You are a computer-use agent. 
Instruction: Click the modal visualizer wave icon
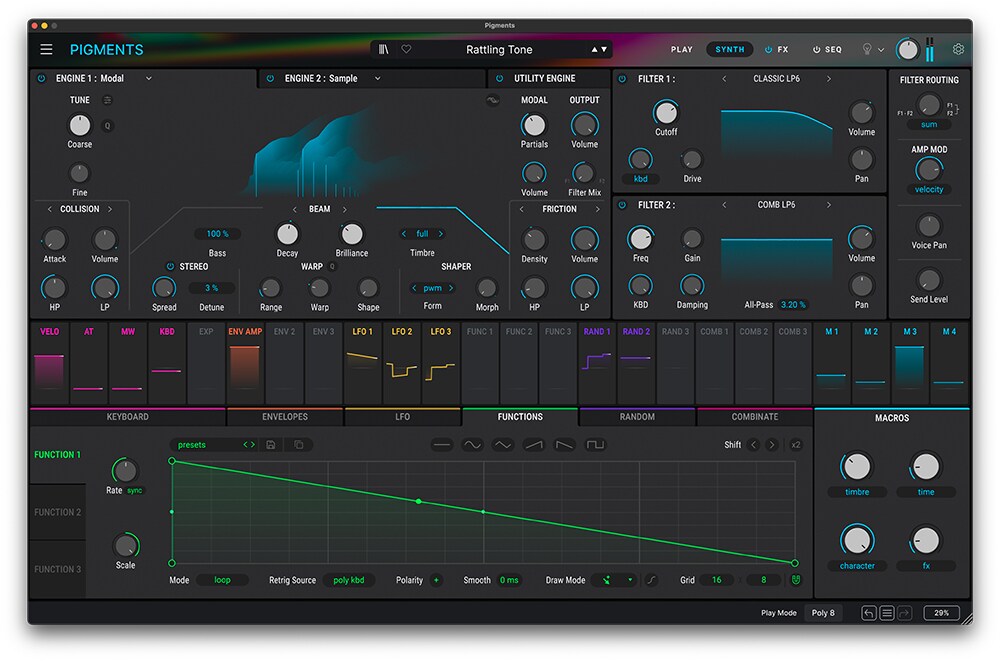pos(492,100)
